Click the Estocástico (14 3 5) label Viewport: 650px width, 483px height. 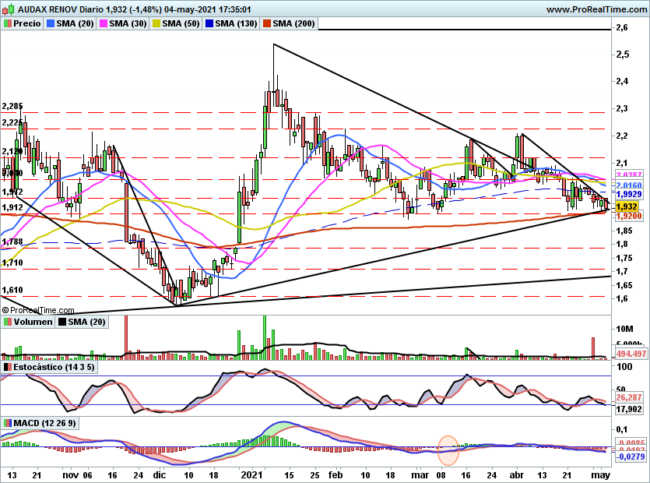[x=53, y=367]
